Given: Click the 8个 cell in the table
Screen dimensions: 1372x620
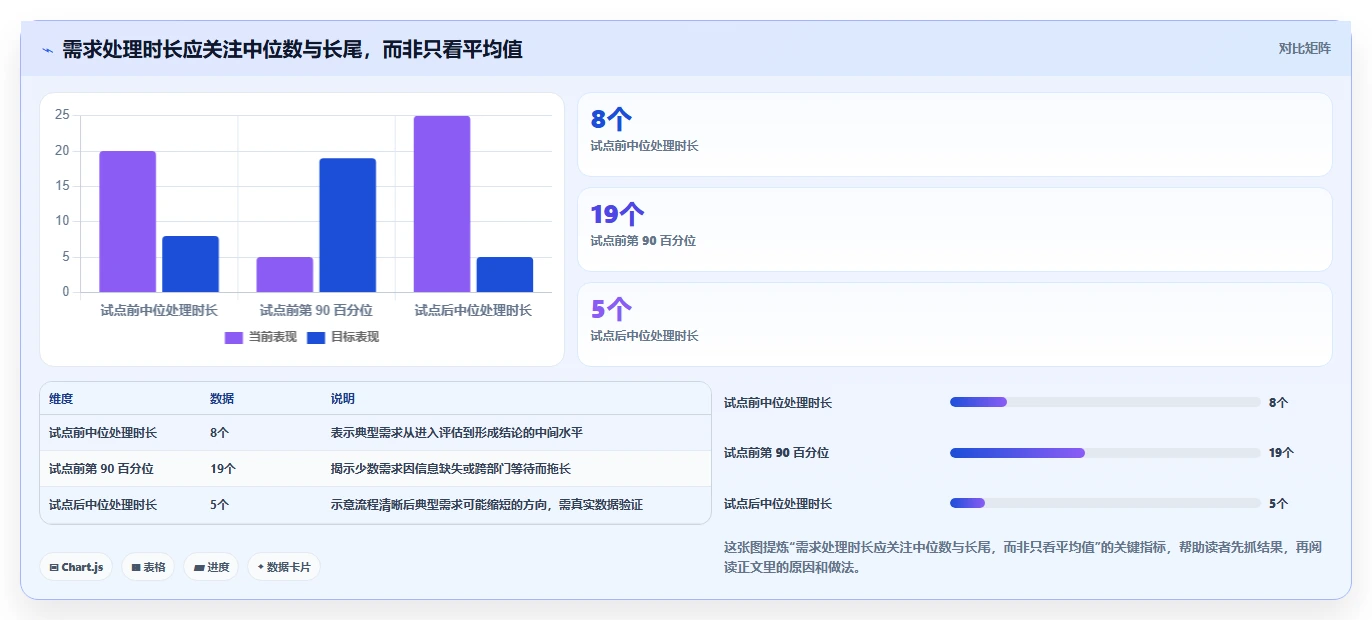Looking at the screenshot, I should click(x=220, y=433).
